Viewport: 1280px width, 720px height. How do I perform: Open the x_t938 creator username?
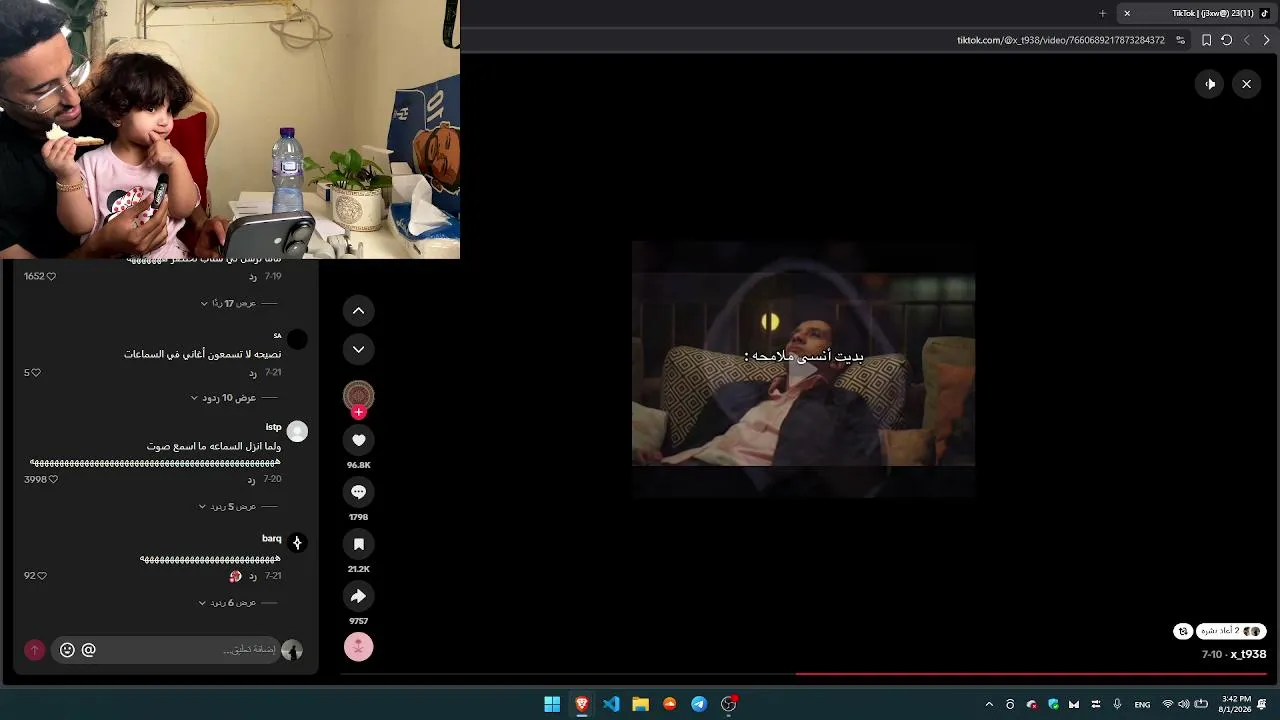(x=1248, y=654)
